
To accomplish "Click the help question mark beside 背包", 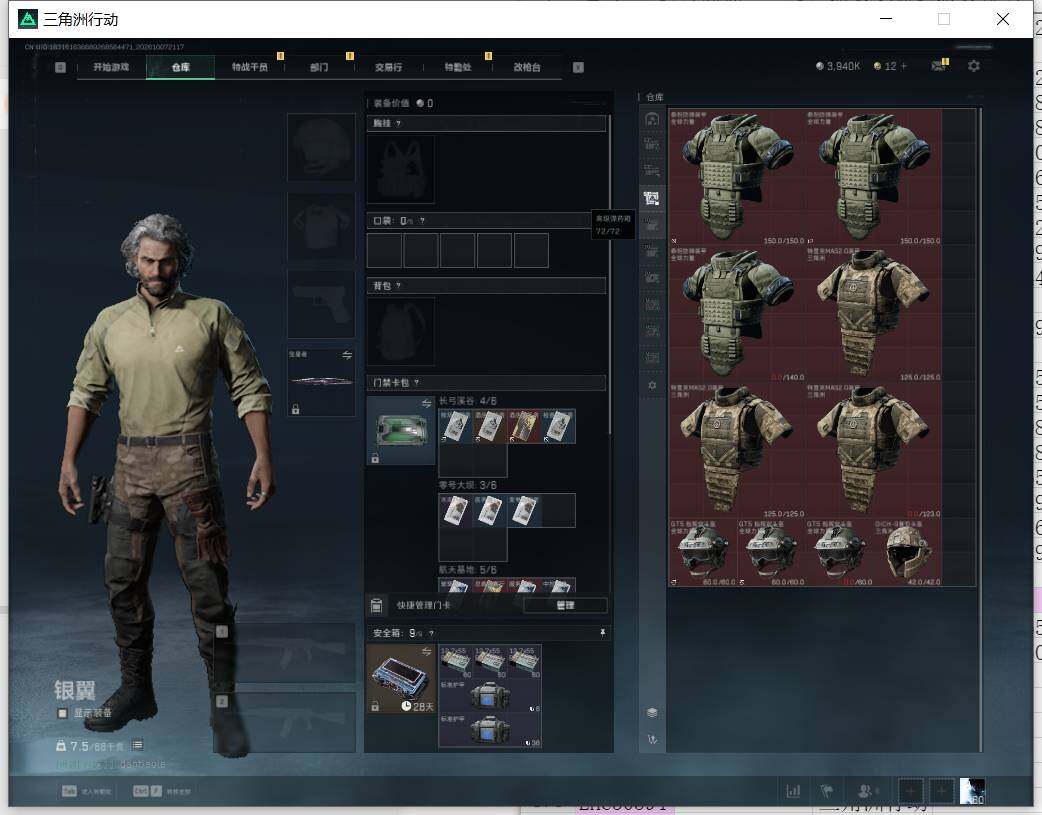I will coord(398,286).
